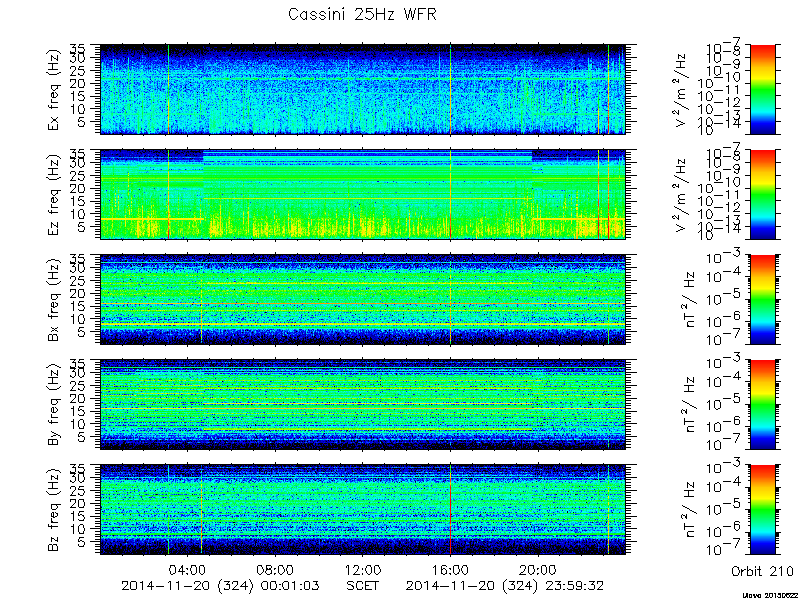
Task: Click the 04:00 time axis label
Action: pos(188,570)
